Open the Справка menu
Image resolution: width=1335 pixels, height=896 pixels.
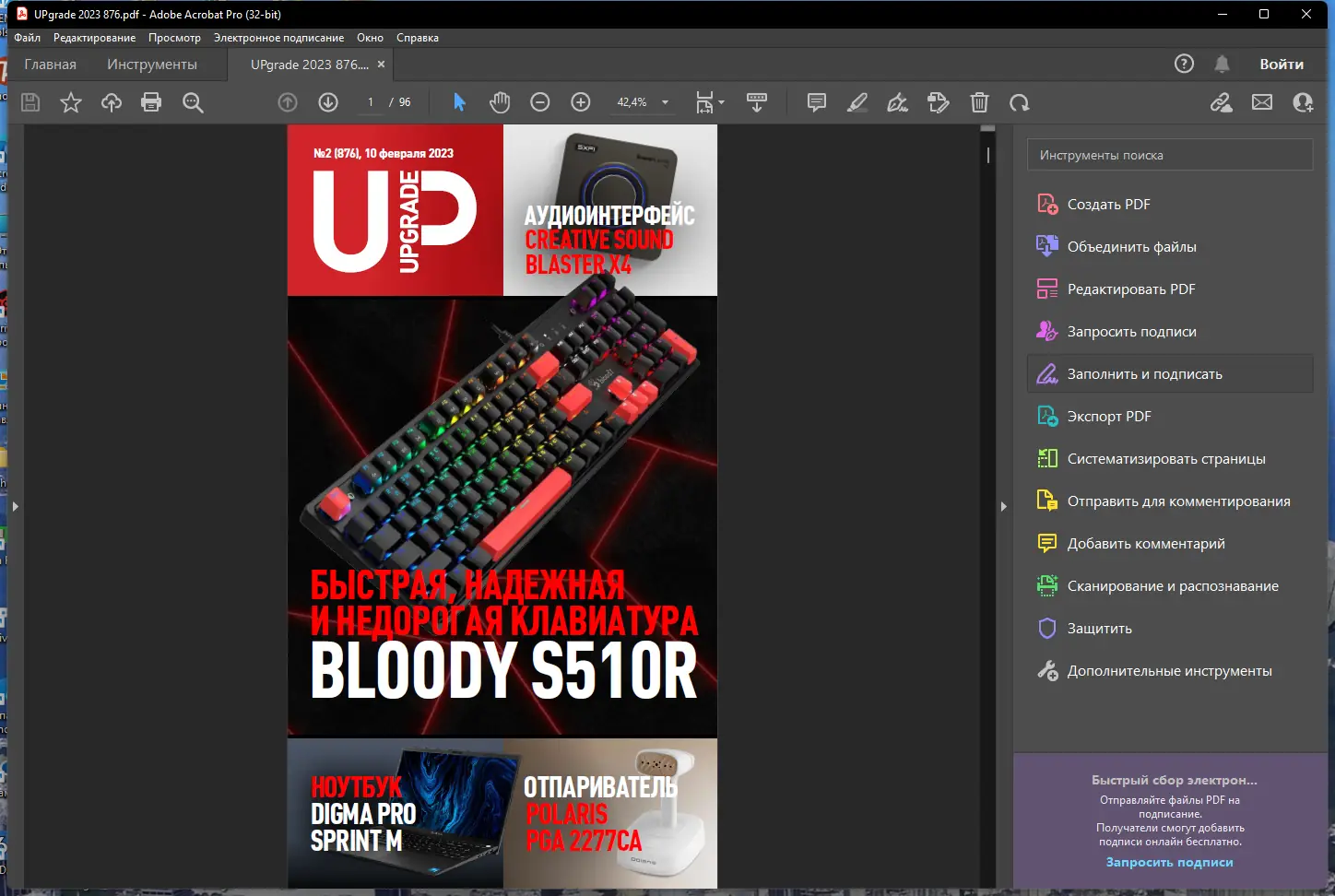418,38
